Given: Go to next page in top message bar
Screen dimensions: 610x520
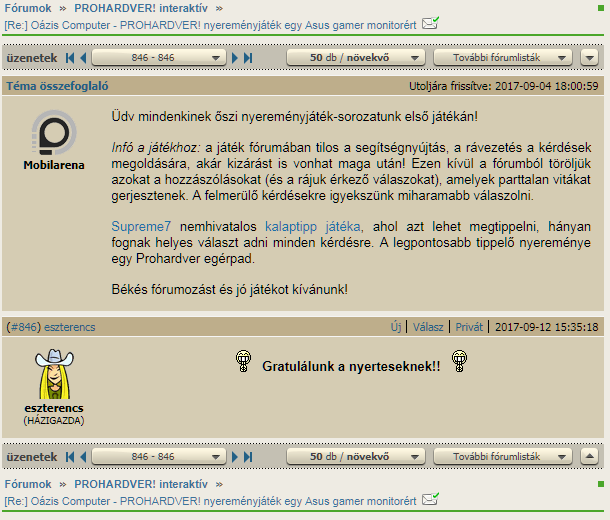Looking at the screenshot, I should click(235, 58).
